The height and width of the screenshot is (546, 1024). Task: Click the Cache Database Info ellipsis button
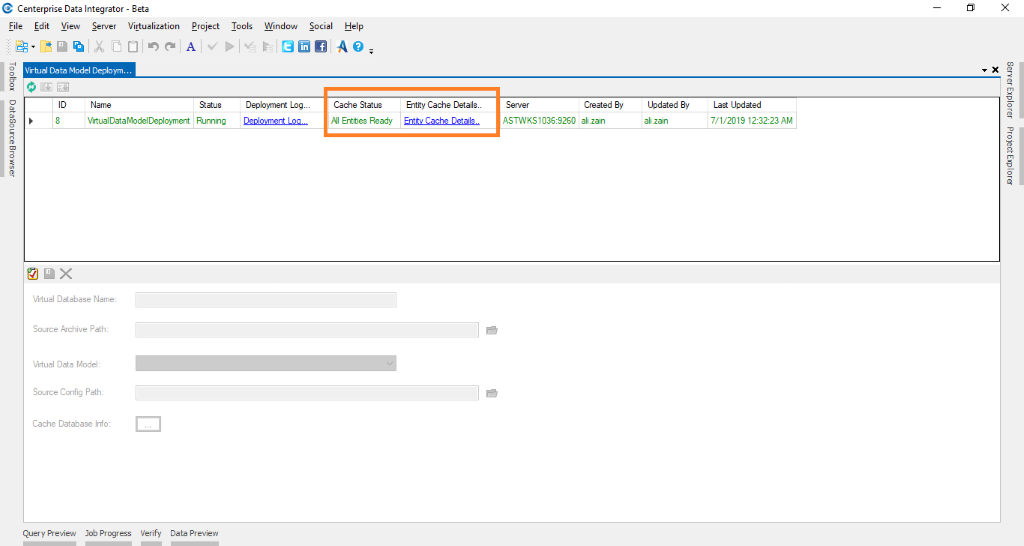tap(148, 424)
